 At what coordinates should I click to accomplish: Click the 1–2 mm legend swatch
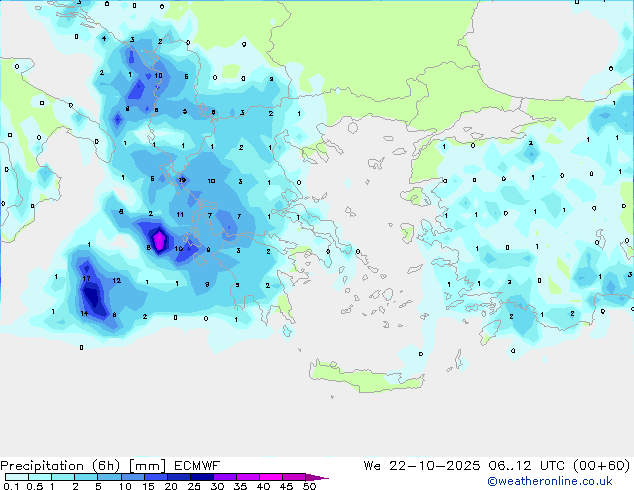point(63,477)
